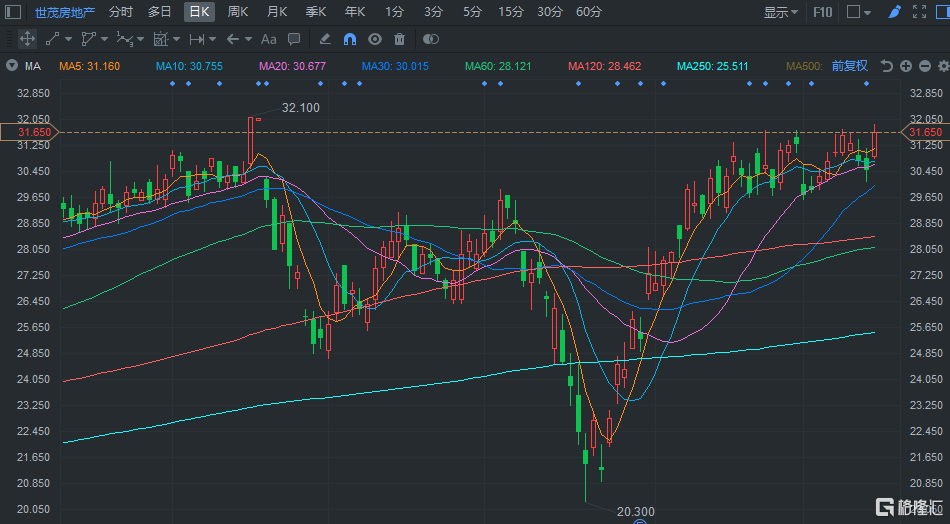
Task: Toggle the magnet snap mode
Action: [350, 39]
